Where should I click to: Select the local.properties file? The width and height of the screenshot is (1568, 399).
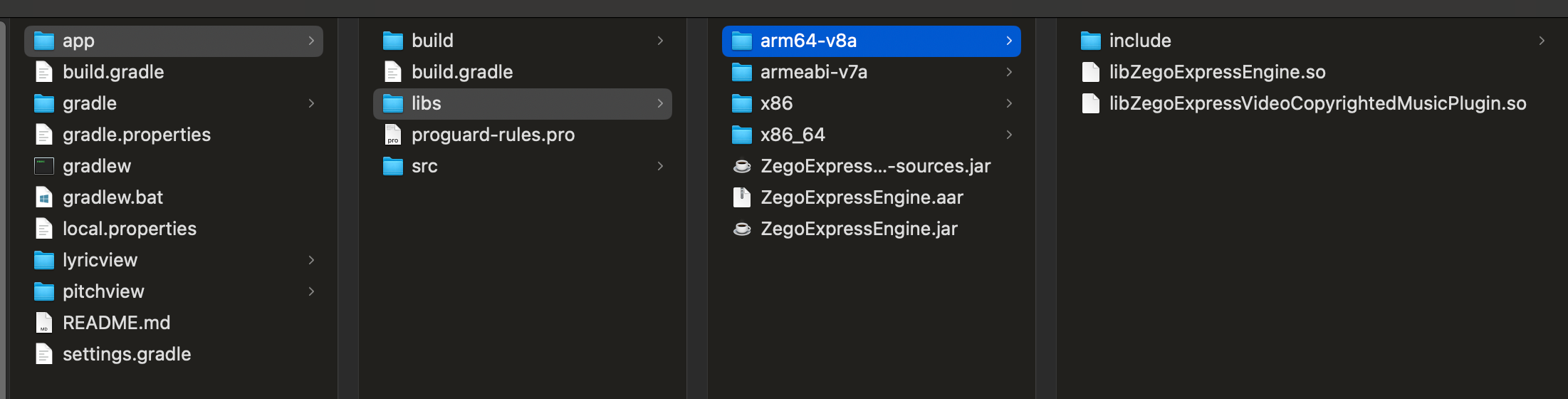click(174, 229)
